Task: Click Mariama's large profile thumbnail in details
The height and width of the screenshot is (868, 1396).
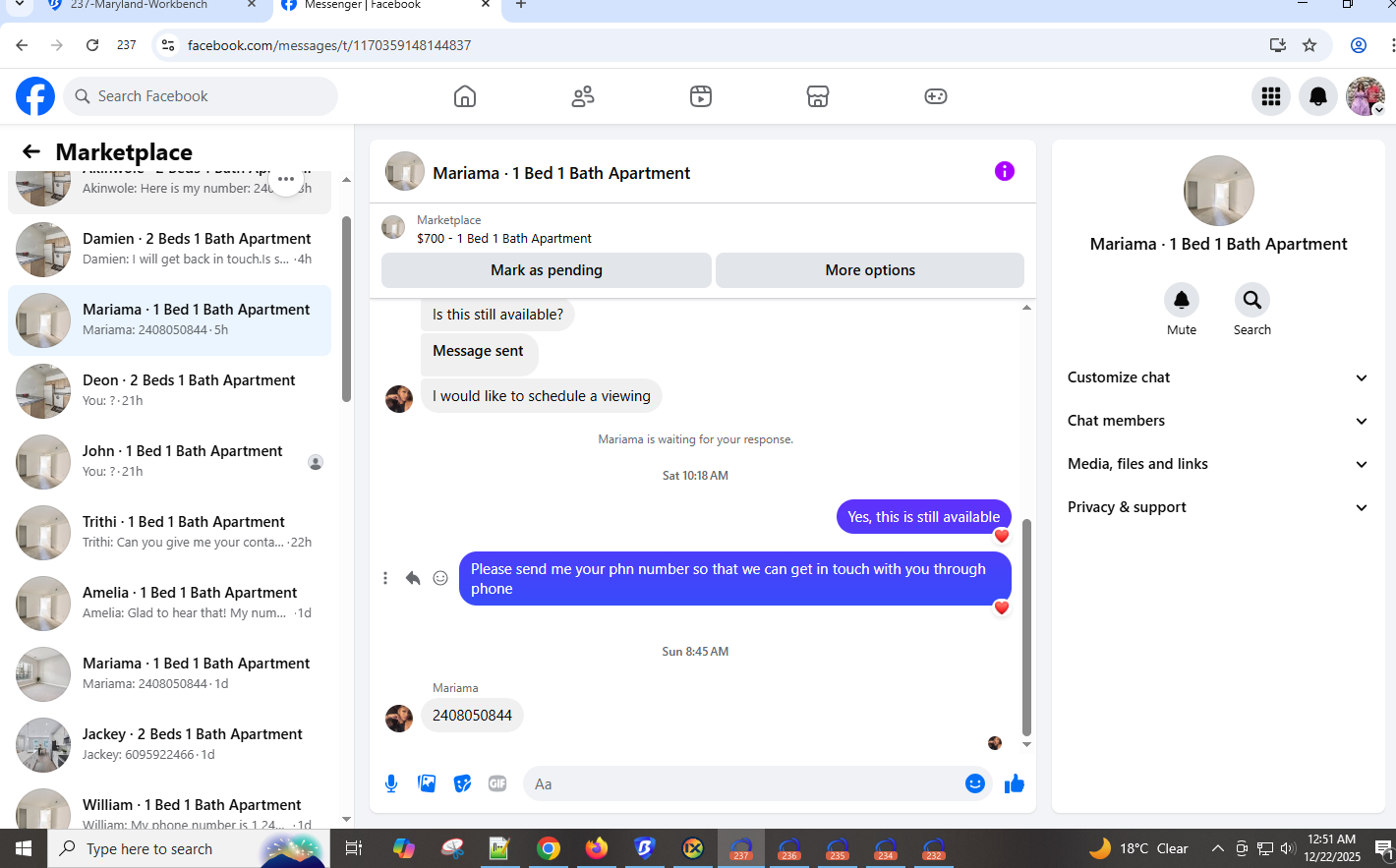Action: 1219,191
